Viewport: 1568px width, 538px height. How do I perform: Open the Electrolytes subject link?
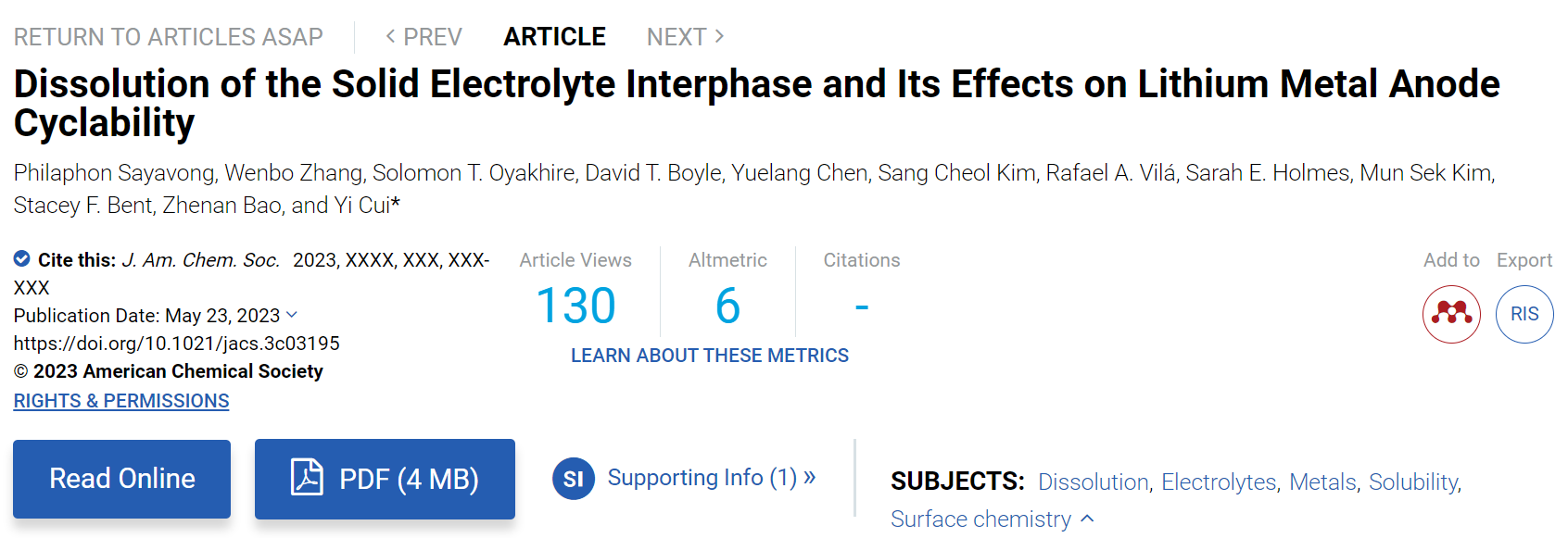(x=1220, y=482)
